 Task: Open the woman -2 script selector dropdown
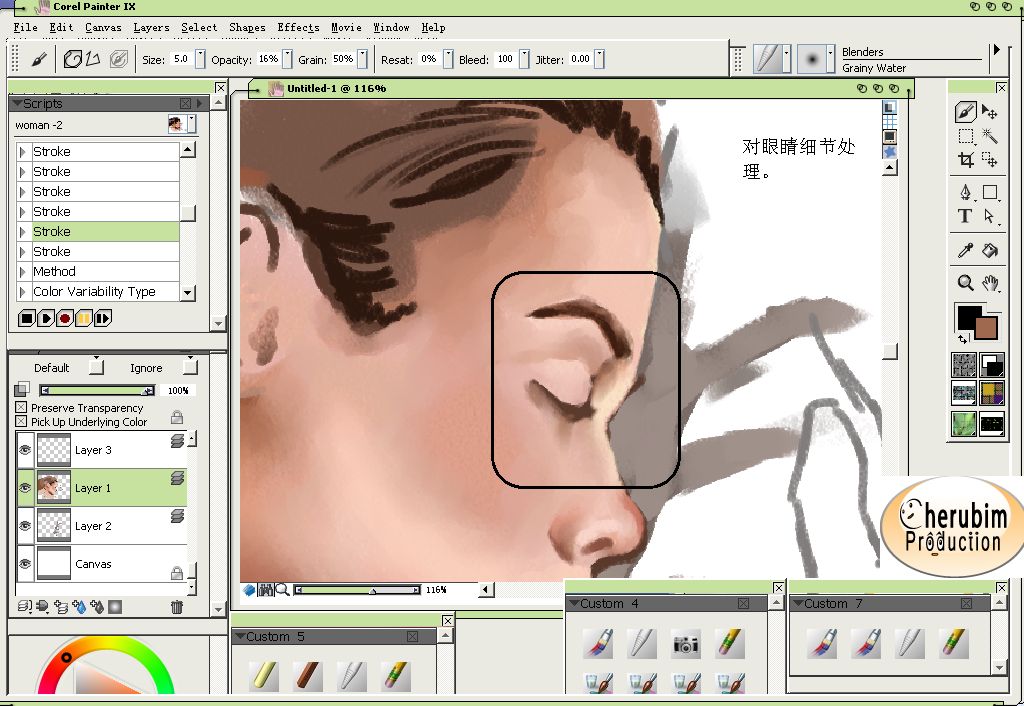pos(191,124)
